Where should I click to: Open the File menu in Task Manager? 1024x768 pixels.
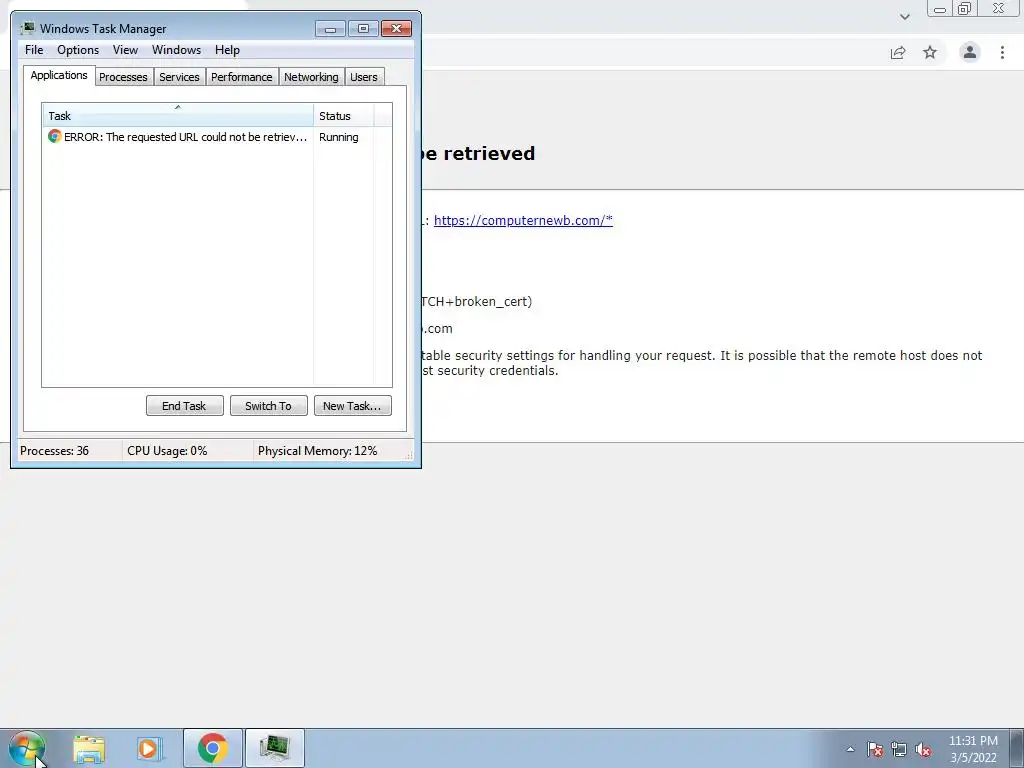pos(34,50)
